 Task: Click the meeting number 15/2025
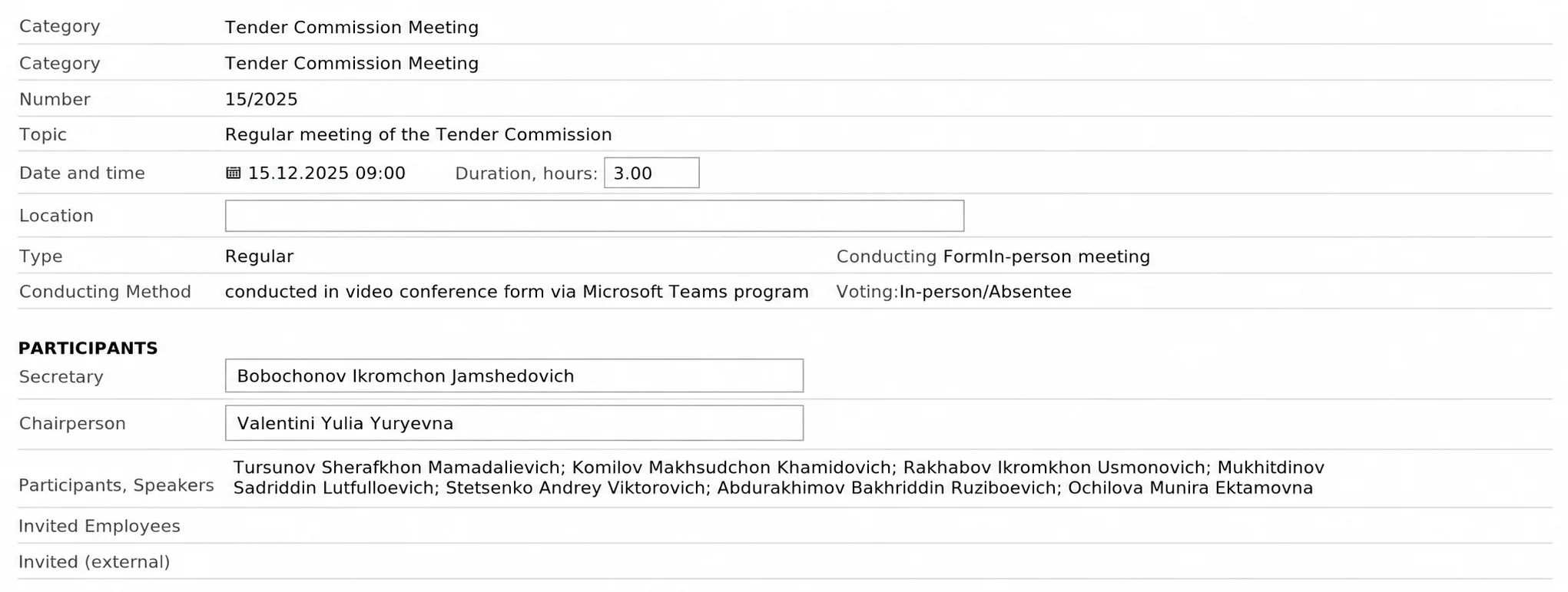(x=261, y=100)
